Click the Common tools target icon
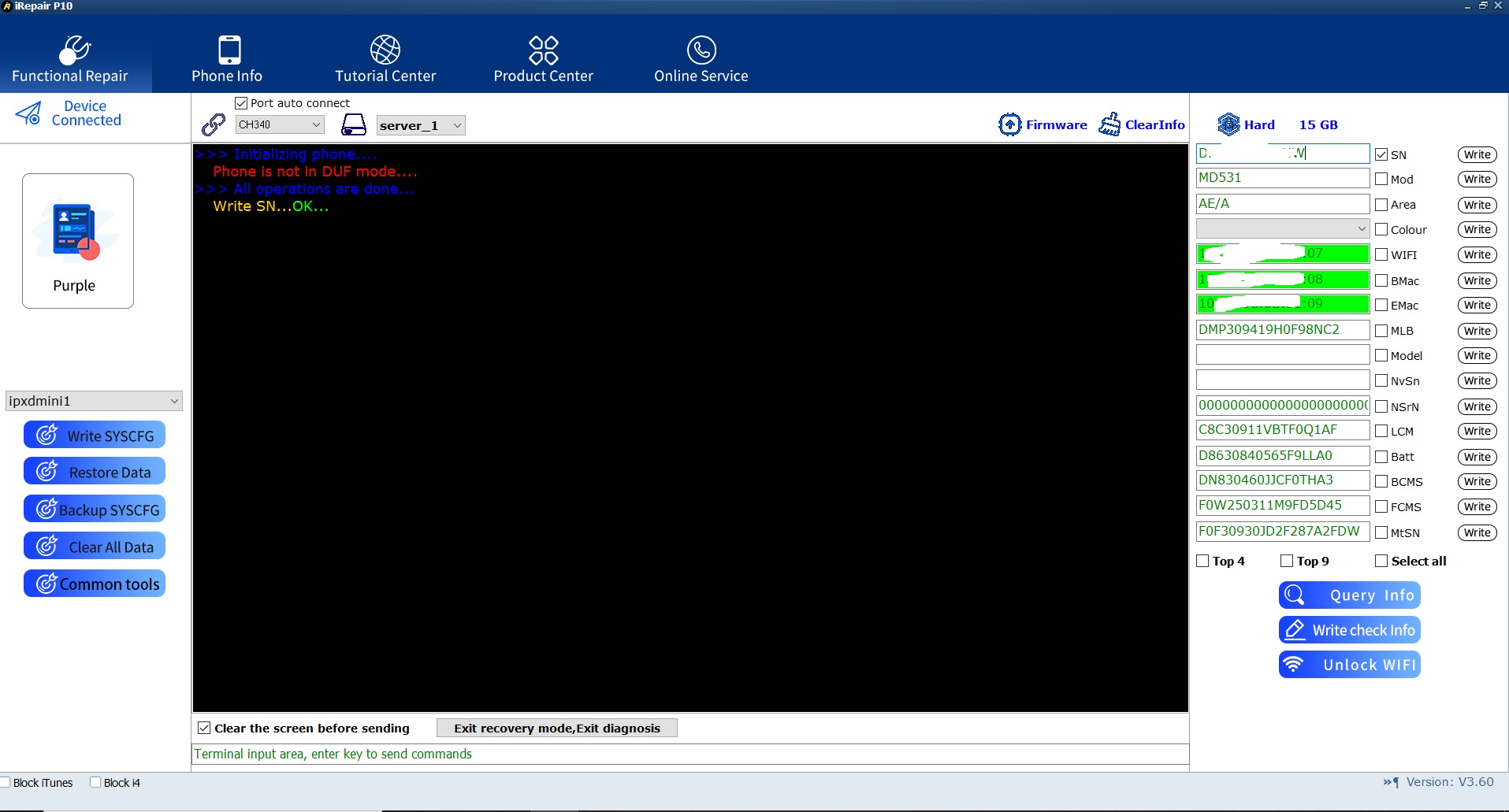Image resolution: width=1509 pixels, height=812 pixels. [x=47, y=583]
